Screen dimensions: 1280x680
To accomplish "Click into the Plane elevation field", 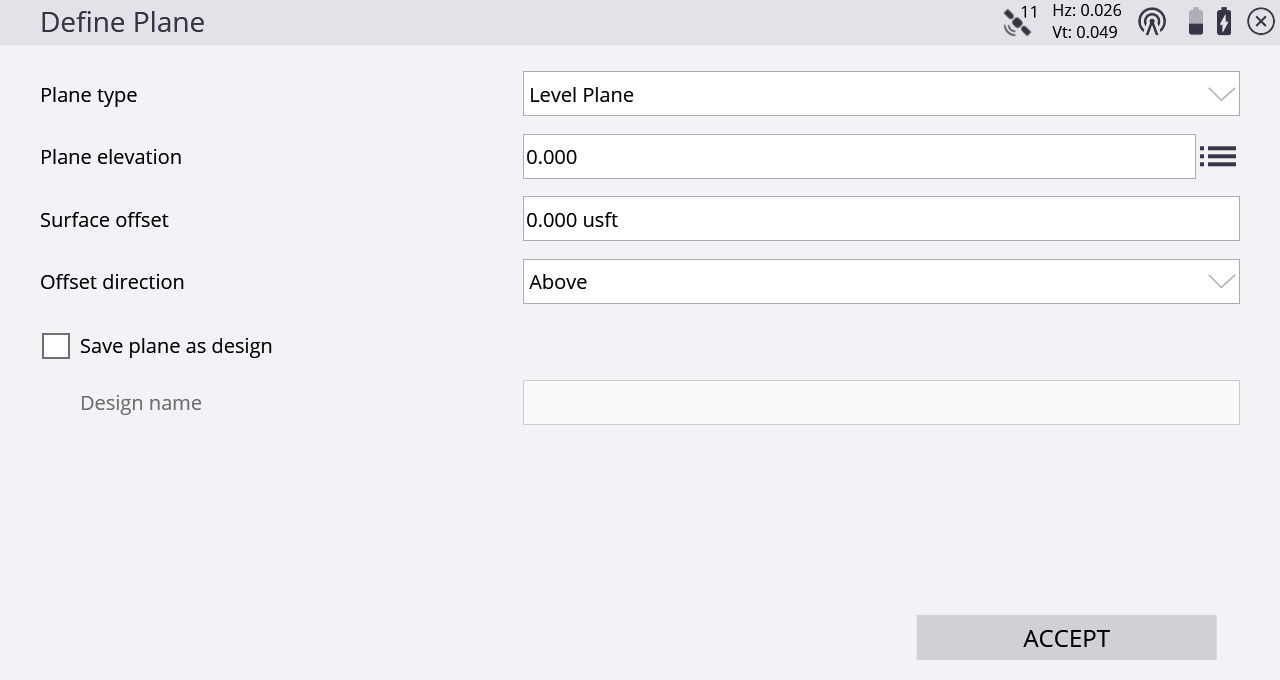I will 858,157.
